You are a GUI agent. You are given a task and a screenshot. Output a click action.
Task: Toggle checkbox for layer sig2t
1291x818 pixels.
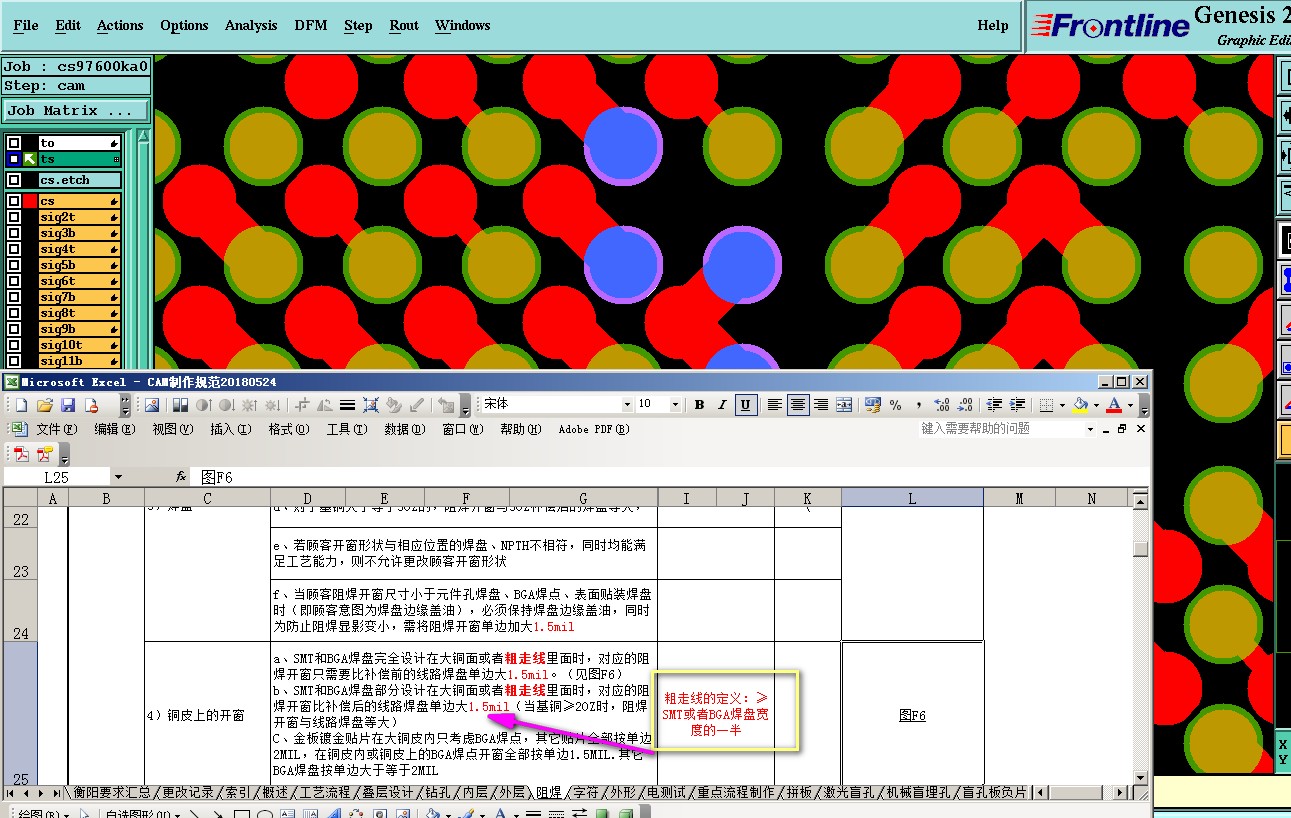coord(13,217)
